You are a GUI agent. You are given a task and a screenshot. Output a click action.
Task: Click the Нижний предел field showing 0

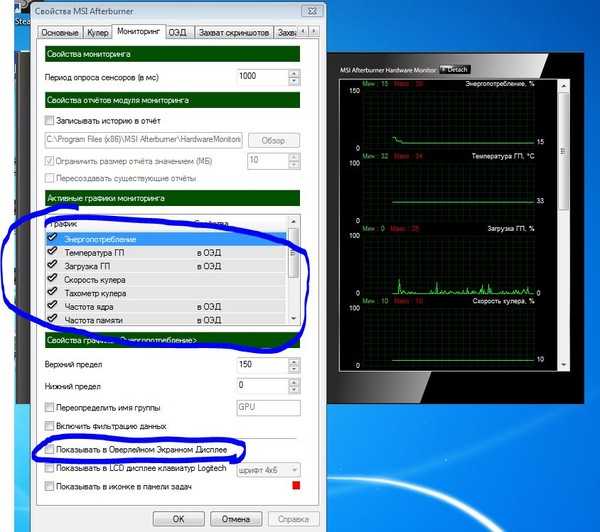[262, 386]
